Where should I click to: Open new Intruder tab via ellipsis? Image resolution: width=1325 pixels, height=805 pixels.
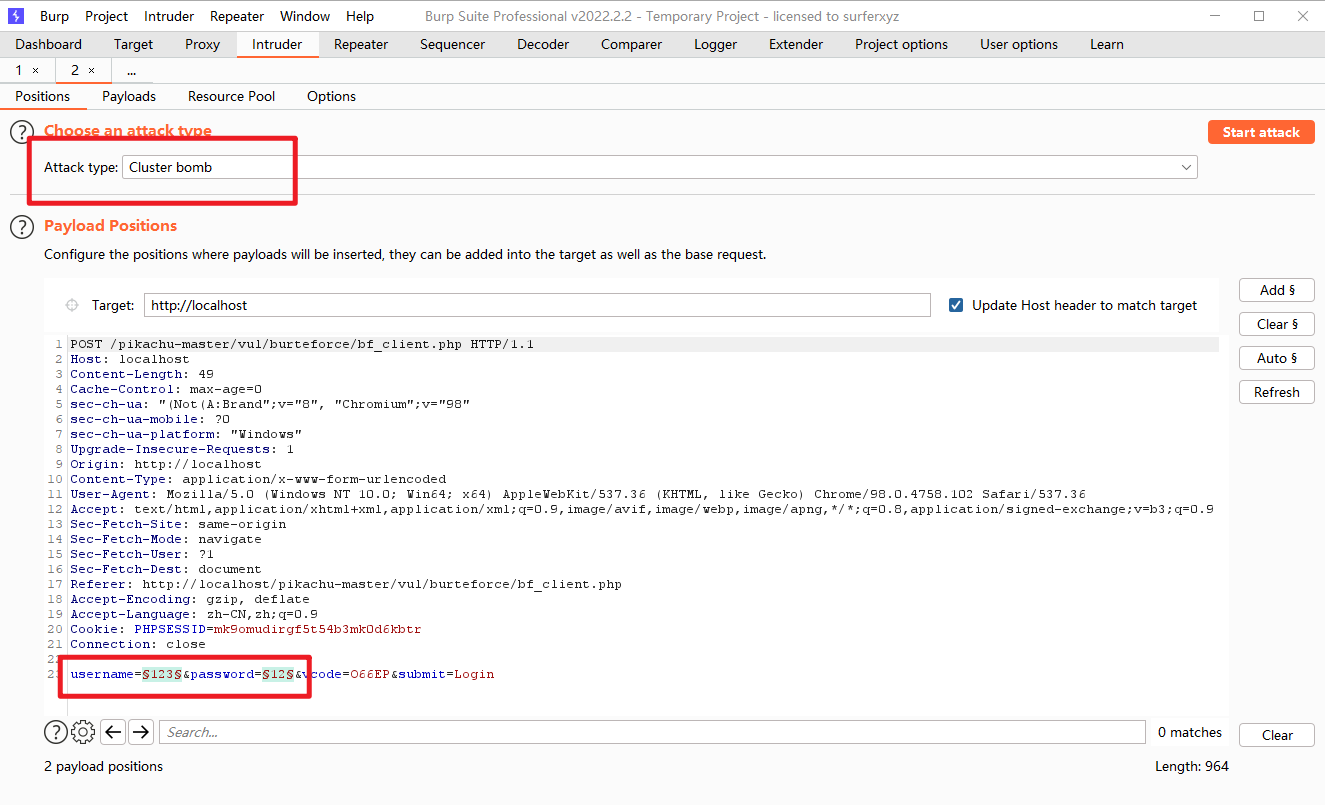[132, 71]
